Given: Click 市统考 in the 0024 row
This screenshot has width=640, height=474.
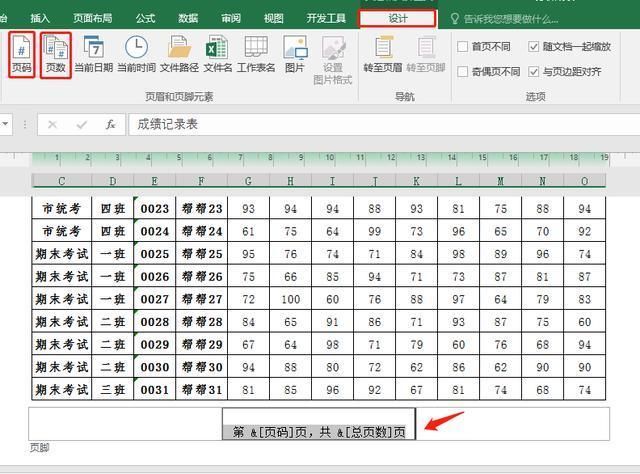Looking at the screenshot, I should pos(62,231).
